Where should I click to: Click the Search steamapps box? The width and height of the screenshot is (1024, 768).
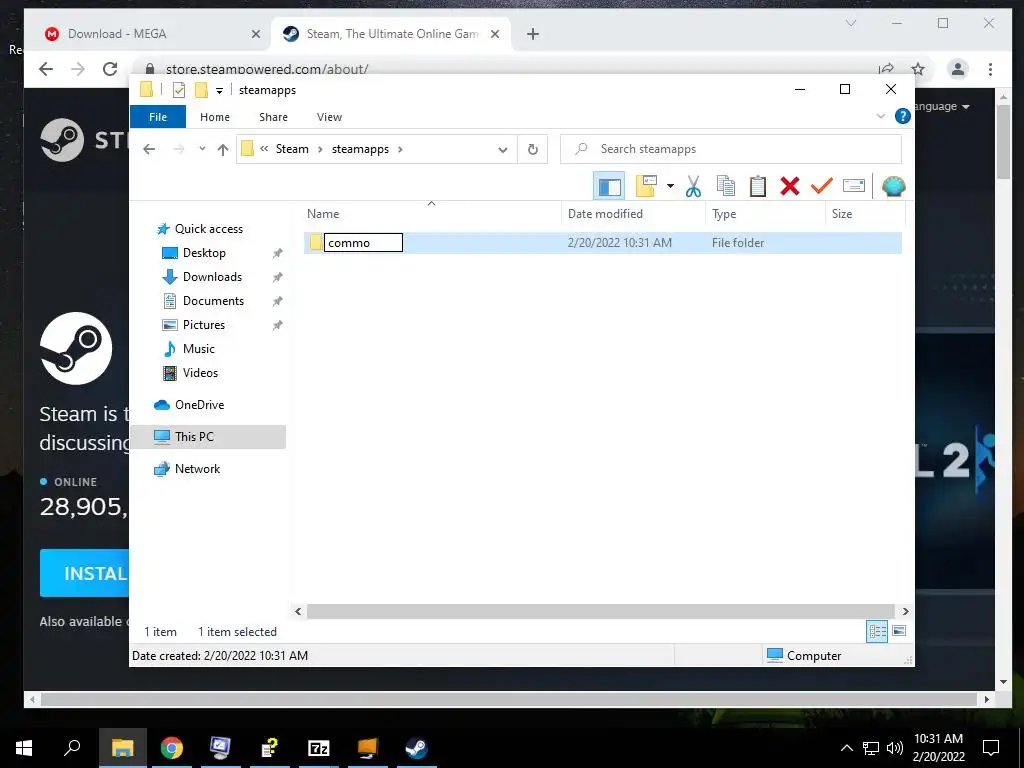[x=731, y=149]
